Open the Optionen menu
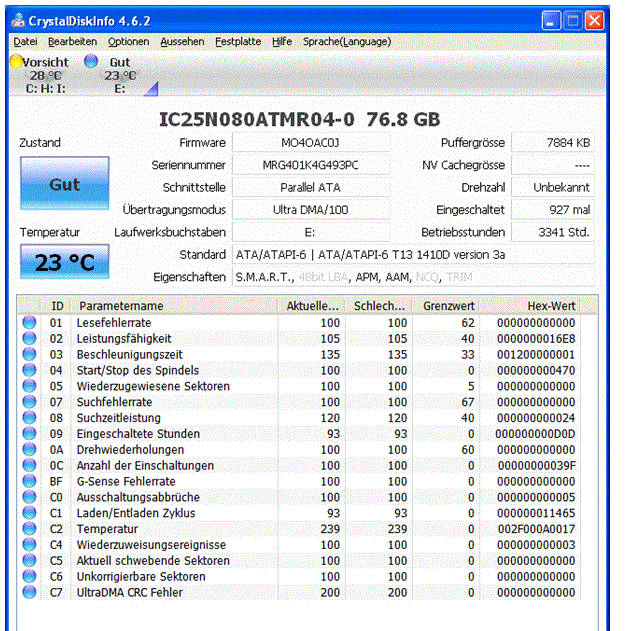Screen dimensions: 635x631 [128, 42]
